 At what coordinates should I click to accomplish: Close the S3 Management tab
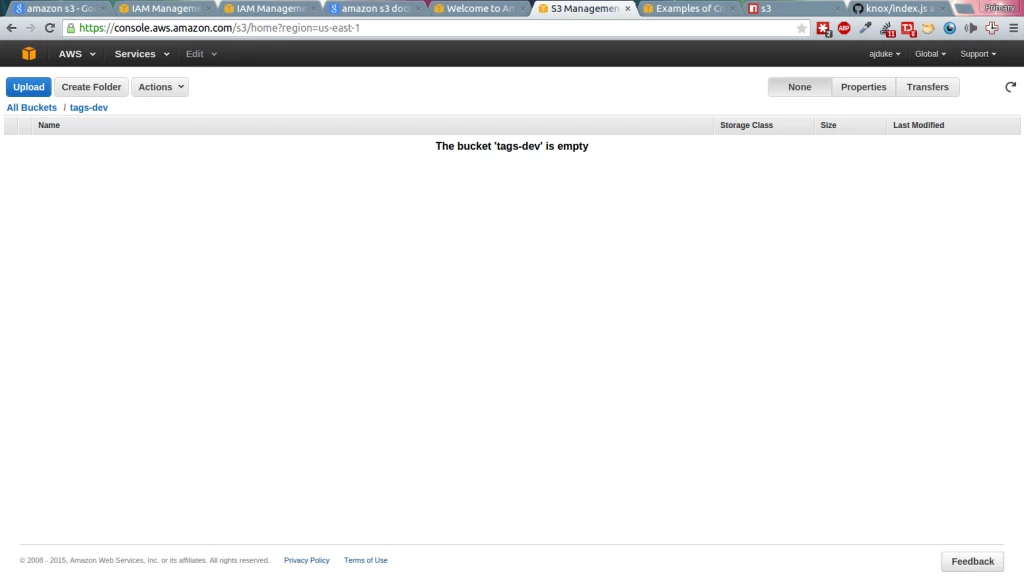click(x=628, y=8)
